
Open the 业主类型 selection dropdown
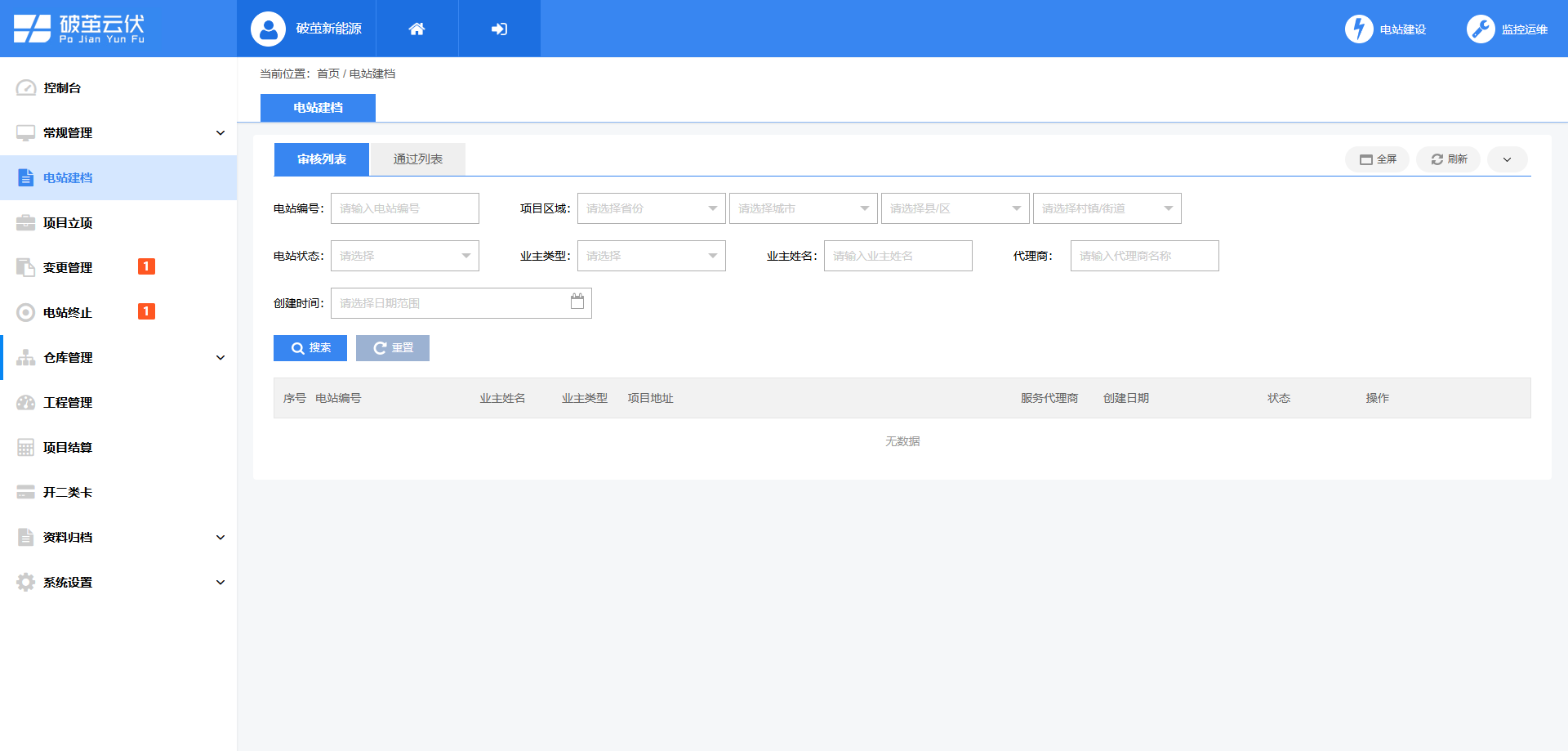651,256
